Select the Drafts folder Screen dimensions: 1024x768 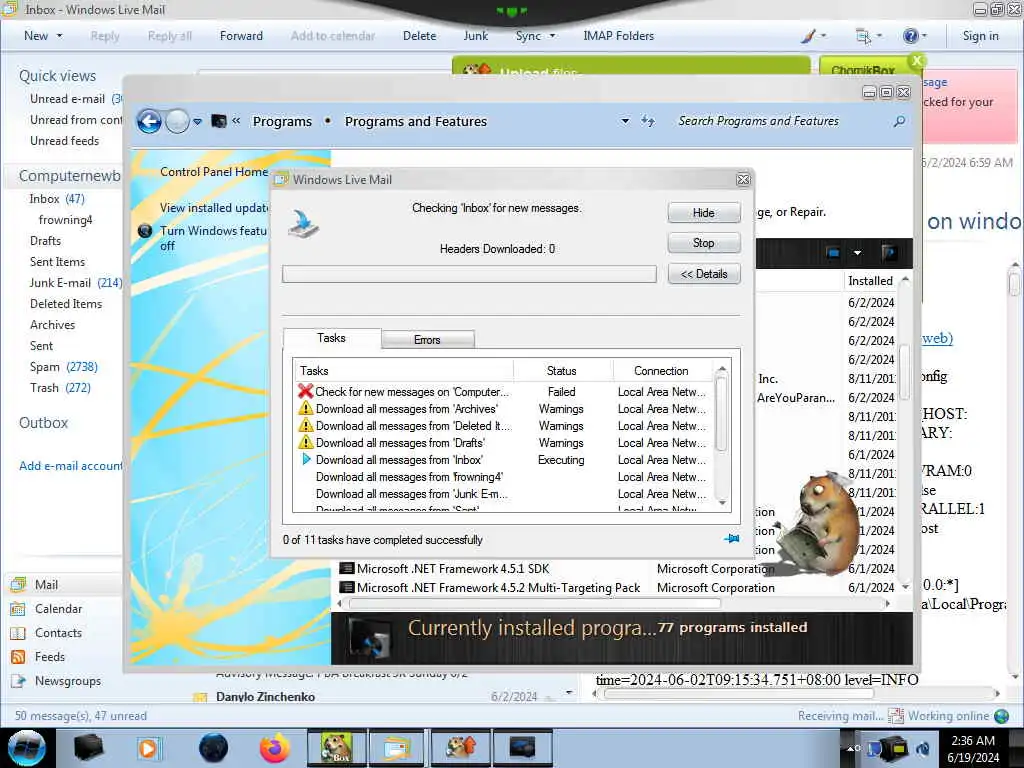[x=45, y=240]
